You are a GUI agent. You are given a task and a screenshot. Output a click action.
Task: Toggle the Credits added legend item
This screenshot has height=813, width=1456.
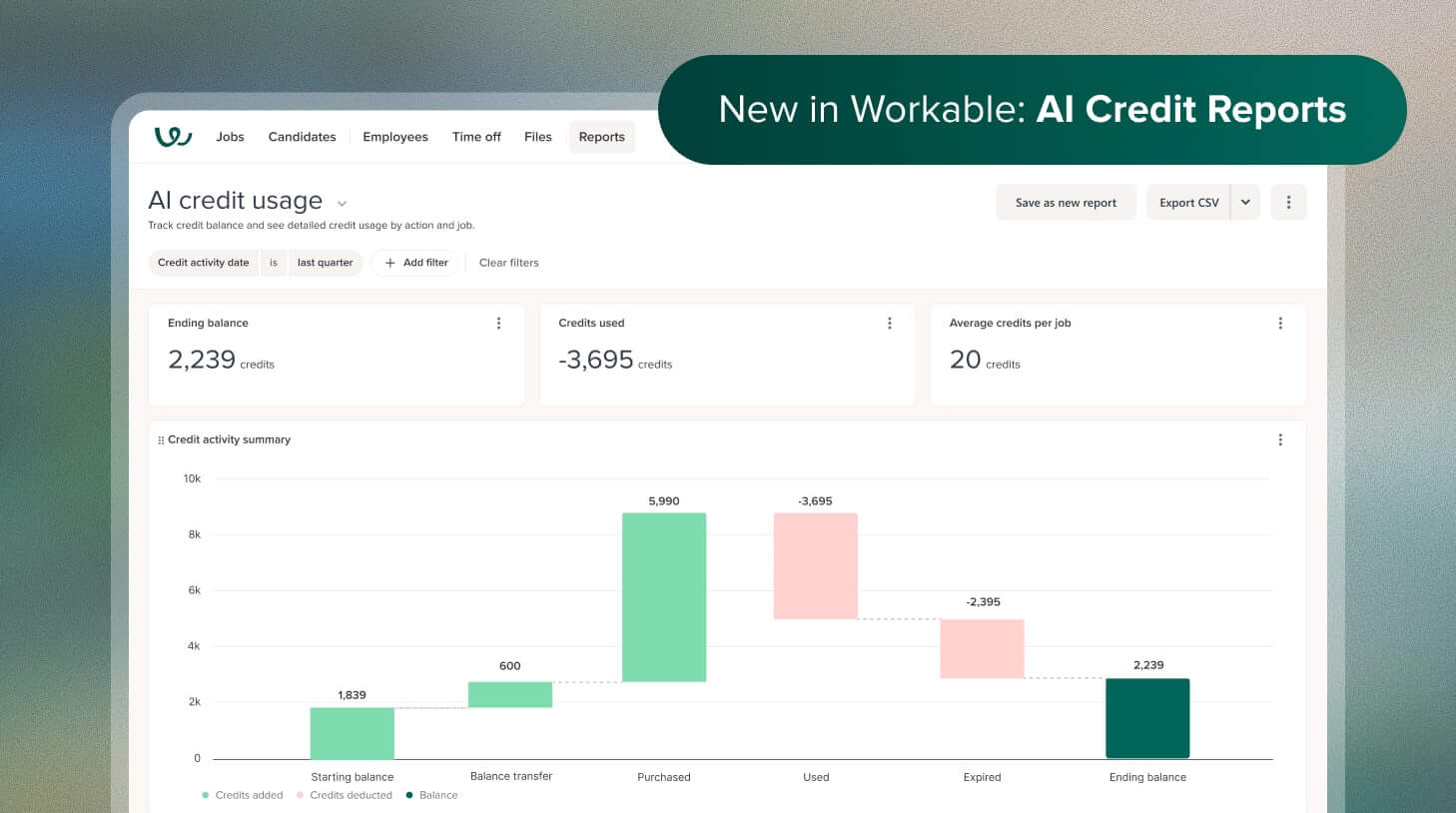243,795
